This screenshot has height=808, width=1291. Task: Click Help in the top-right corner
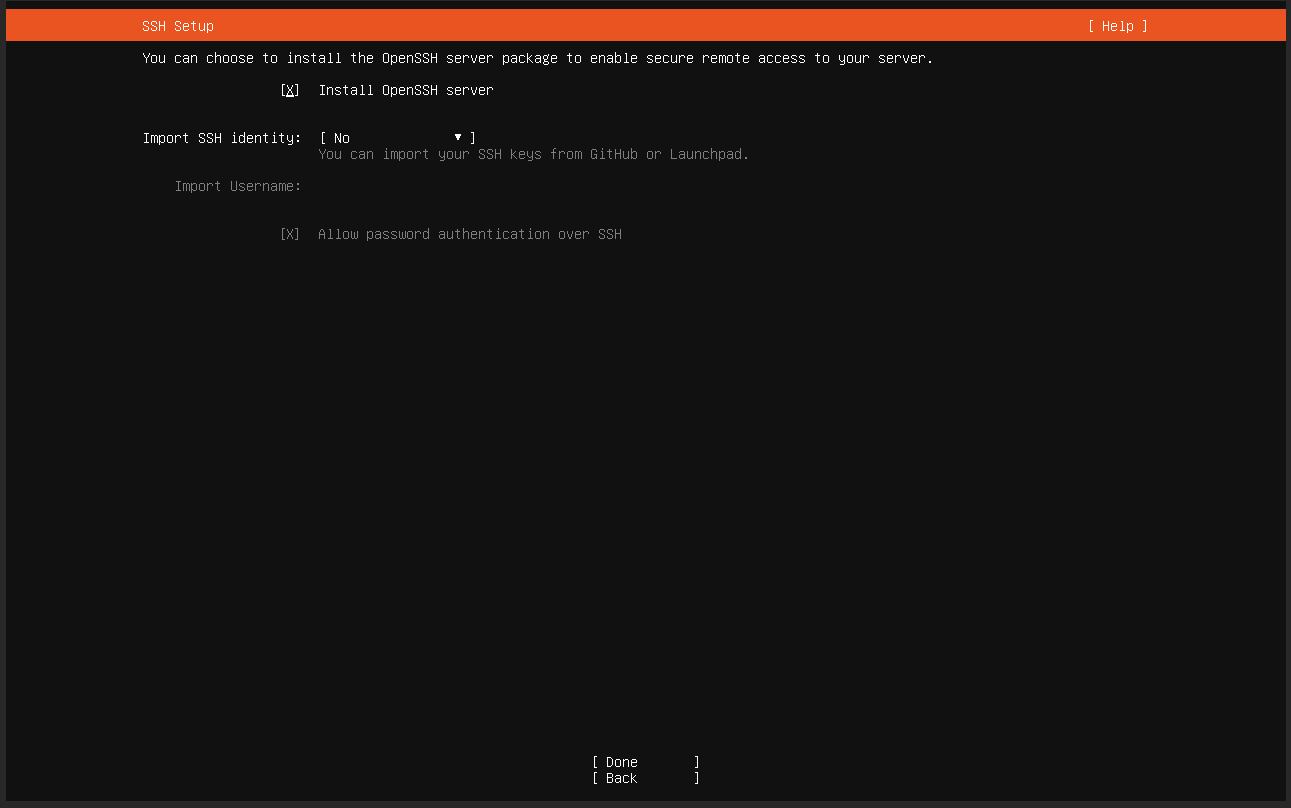[x=1117, y=26]
